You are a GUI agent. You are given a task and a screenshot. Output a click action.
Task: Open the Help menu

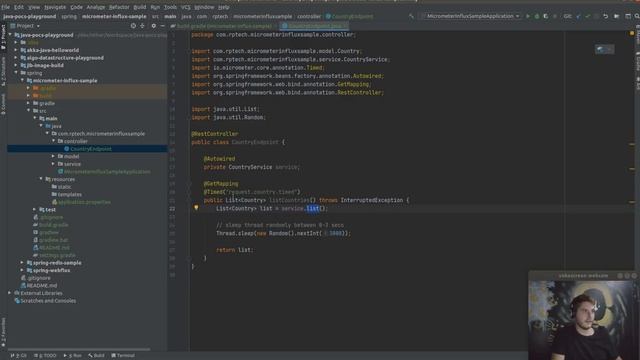point(224,7)
